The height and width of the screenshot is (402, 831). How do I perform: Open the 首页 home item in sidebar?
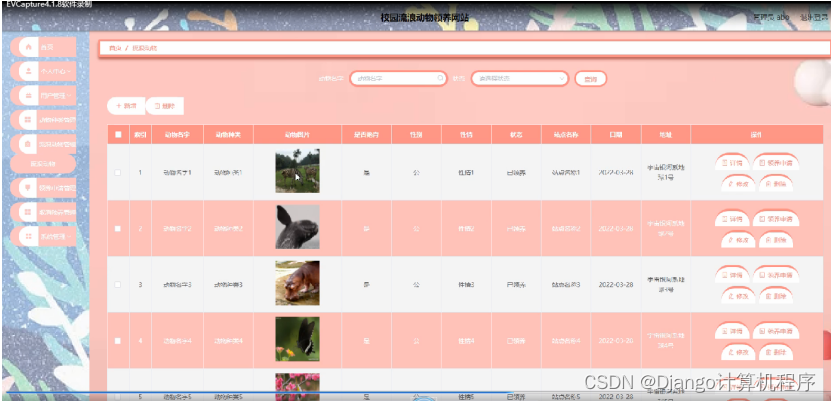point(43,47)
